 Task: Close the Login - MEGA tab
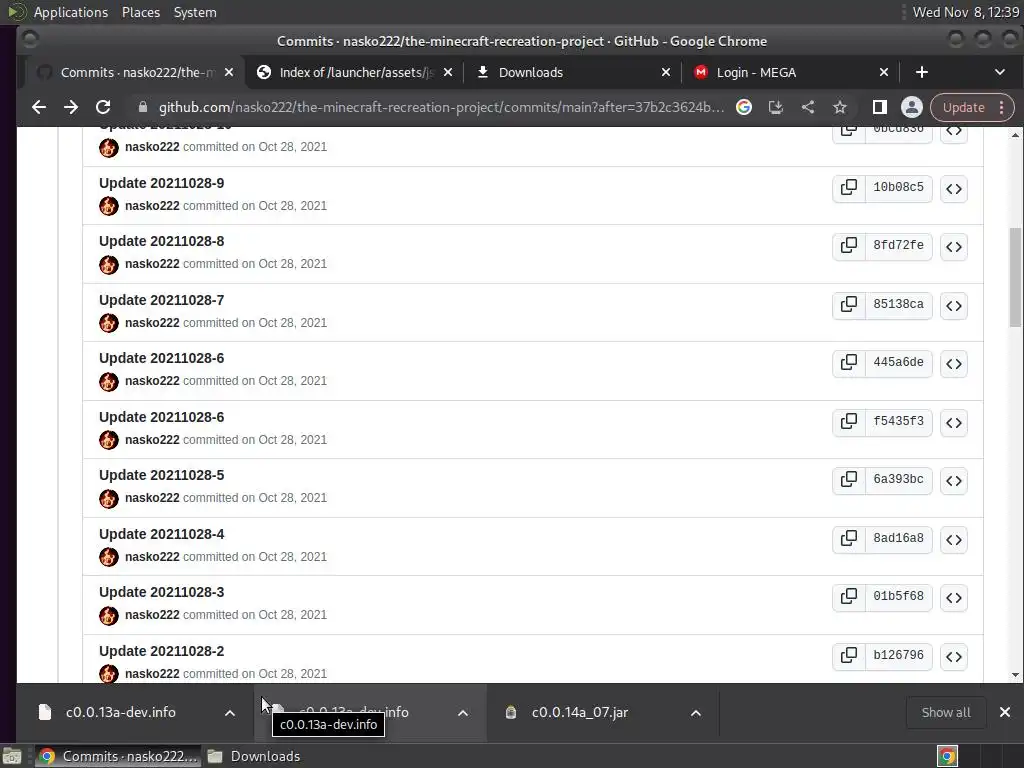click(x=884, y=72)
